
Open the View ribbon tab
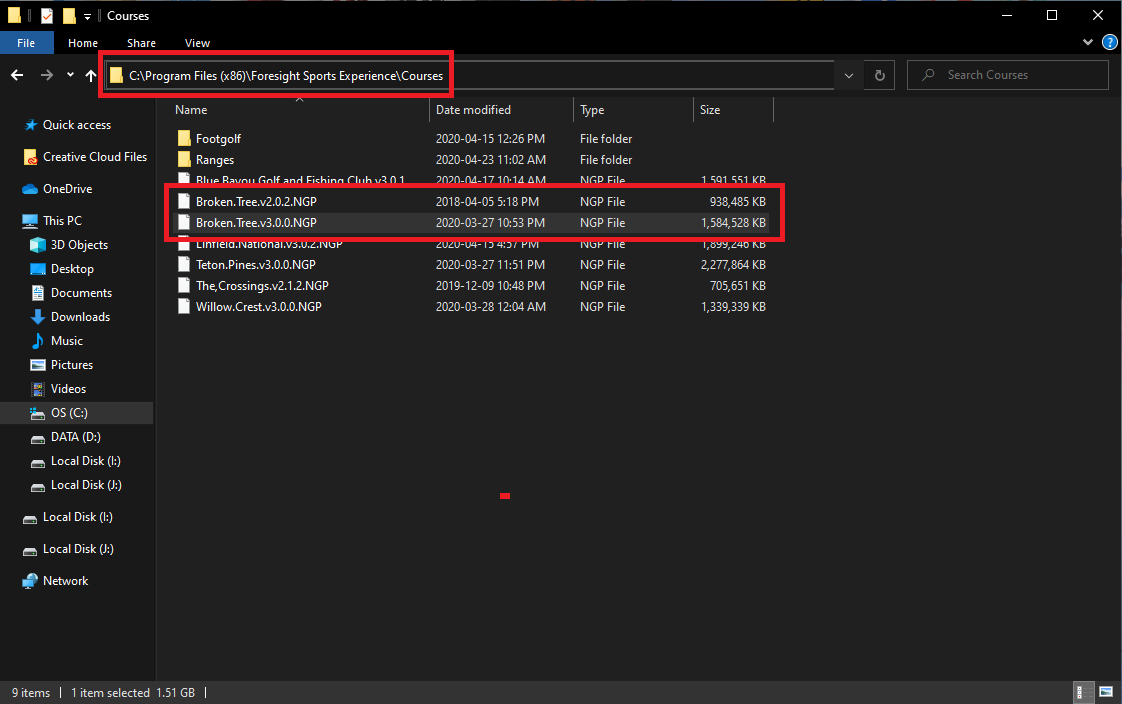coord(197,43)
